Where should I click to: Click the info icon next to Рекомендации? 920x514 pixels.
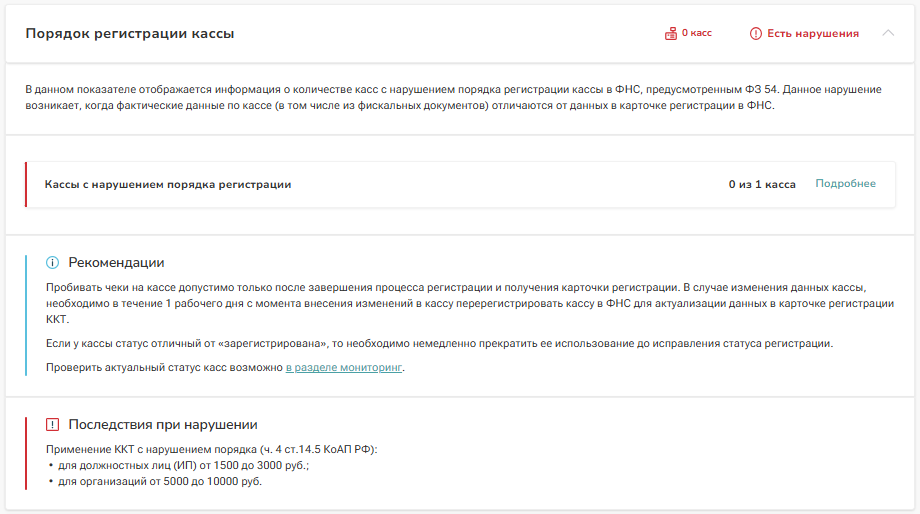click(53, 263)
